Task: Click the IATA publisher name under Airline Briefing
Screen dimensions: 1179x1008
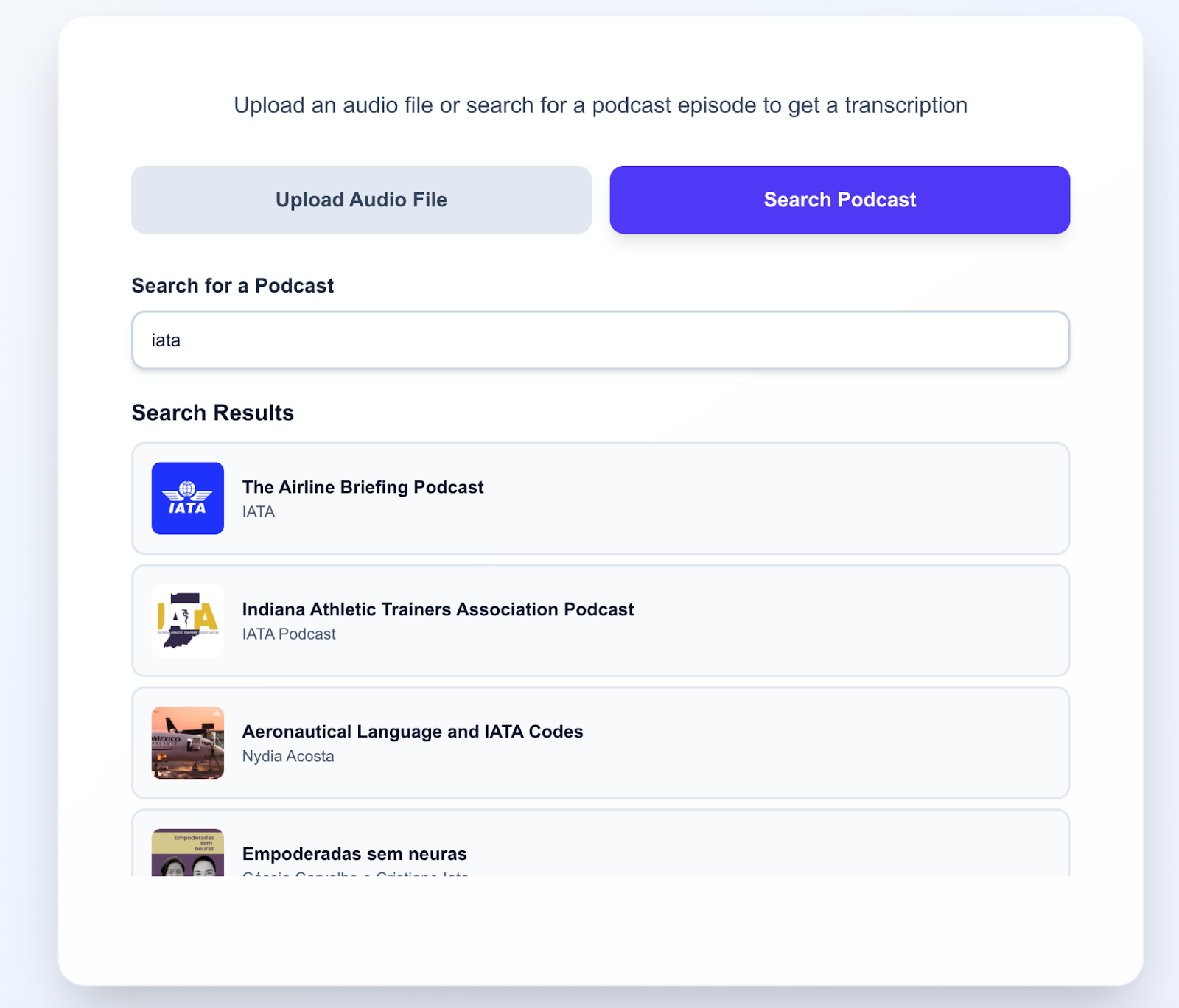Action: pos(259,511)
